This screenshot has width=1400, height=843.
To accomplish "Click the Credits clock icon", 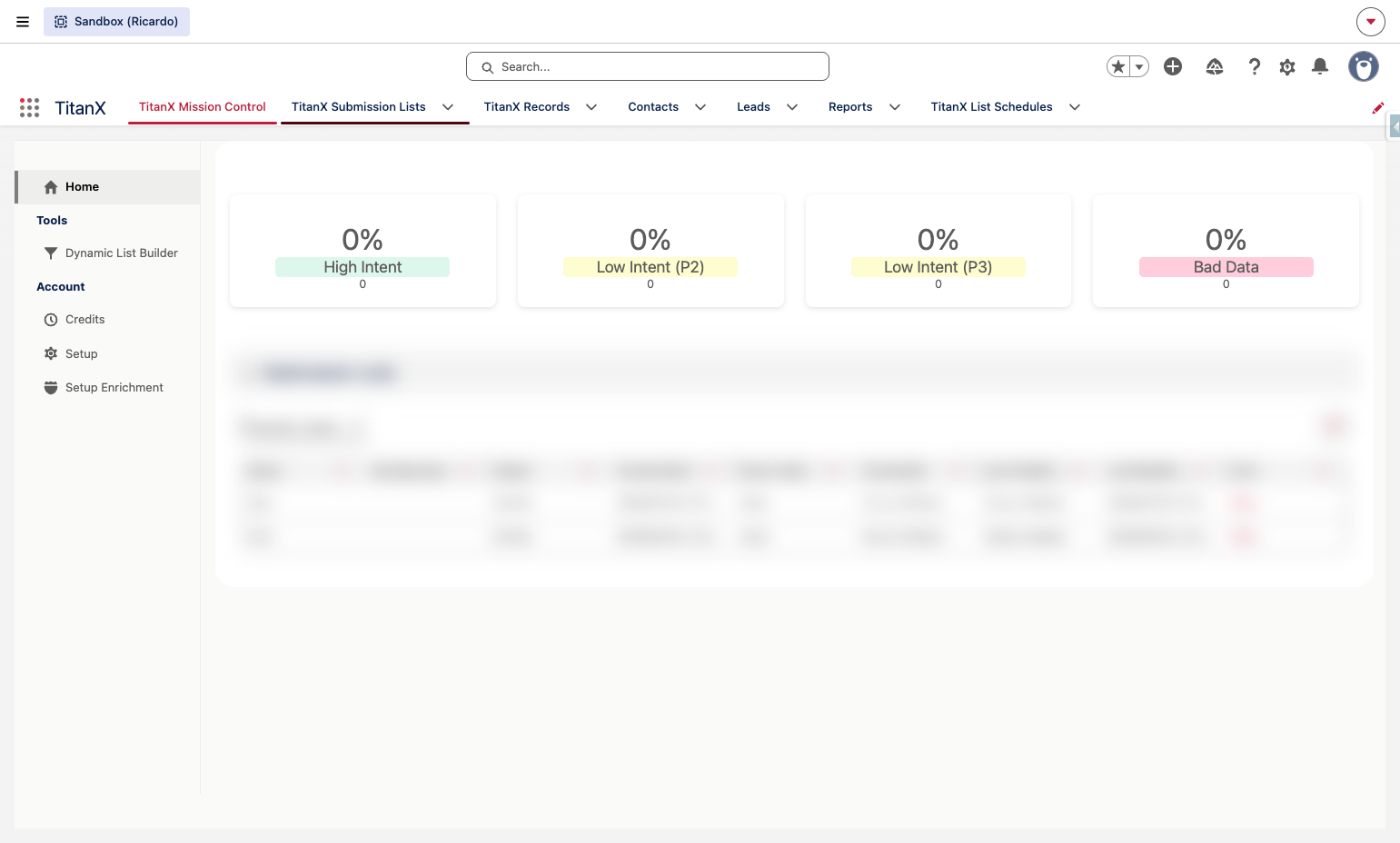I will click(51, 320).
